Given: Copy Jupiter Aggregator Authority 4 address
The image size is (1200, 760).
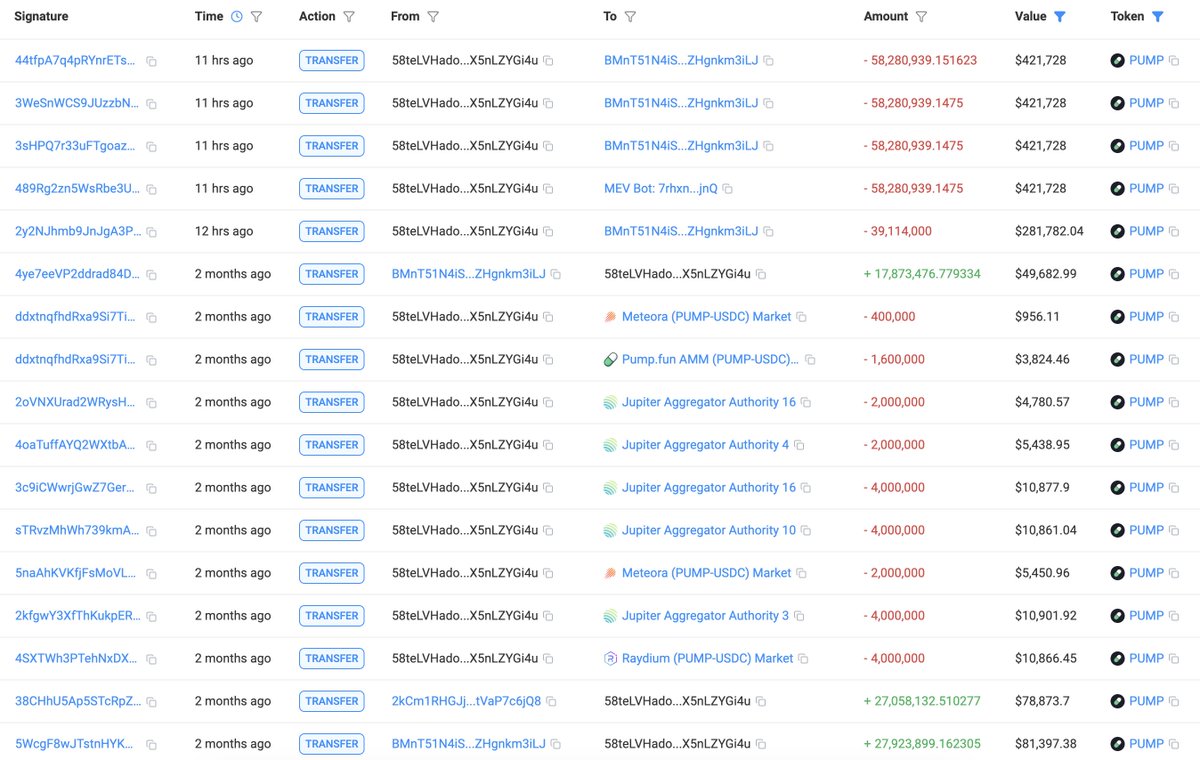Looking at the screenshot, I should [x=799, y=446].
